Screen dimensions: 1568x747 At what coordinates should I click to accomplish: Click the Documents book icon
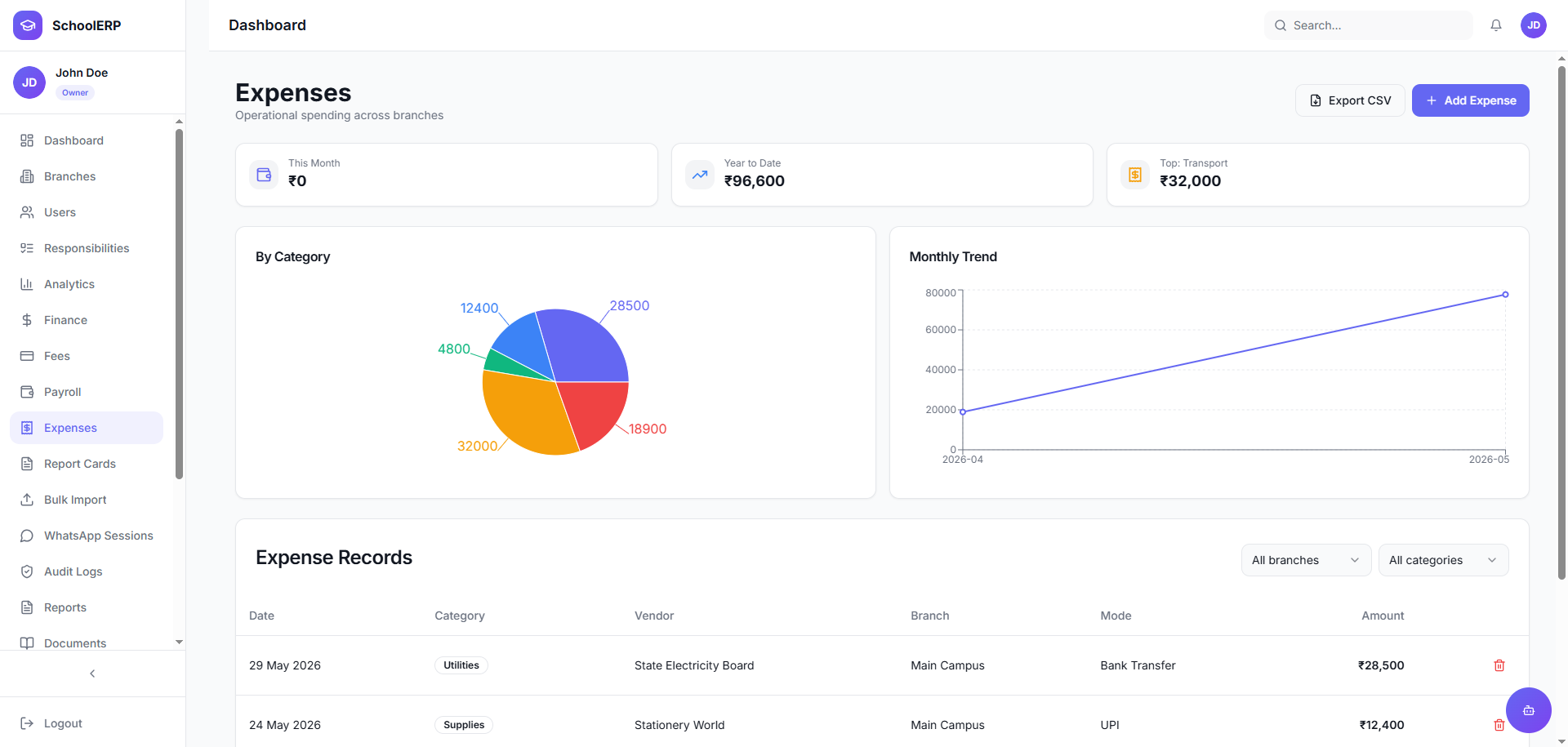tap(27, 643)
